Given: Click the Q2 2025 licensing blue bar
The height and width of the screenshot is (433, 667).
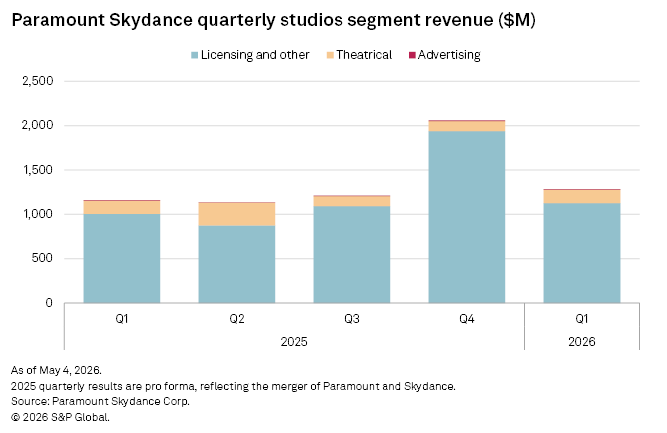Looking at the screenshot, I should pyautogui.click(x=237, y=264).
